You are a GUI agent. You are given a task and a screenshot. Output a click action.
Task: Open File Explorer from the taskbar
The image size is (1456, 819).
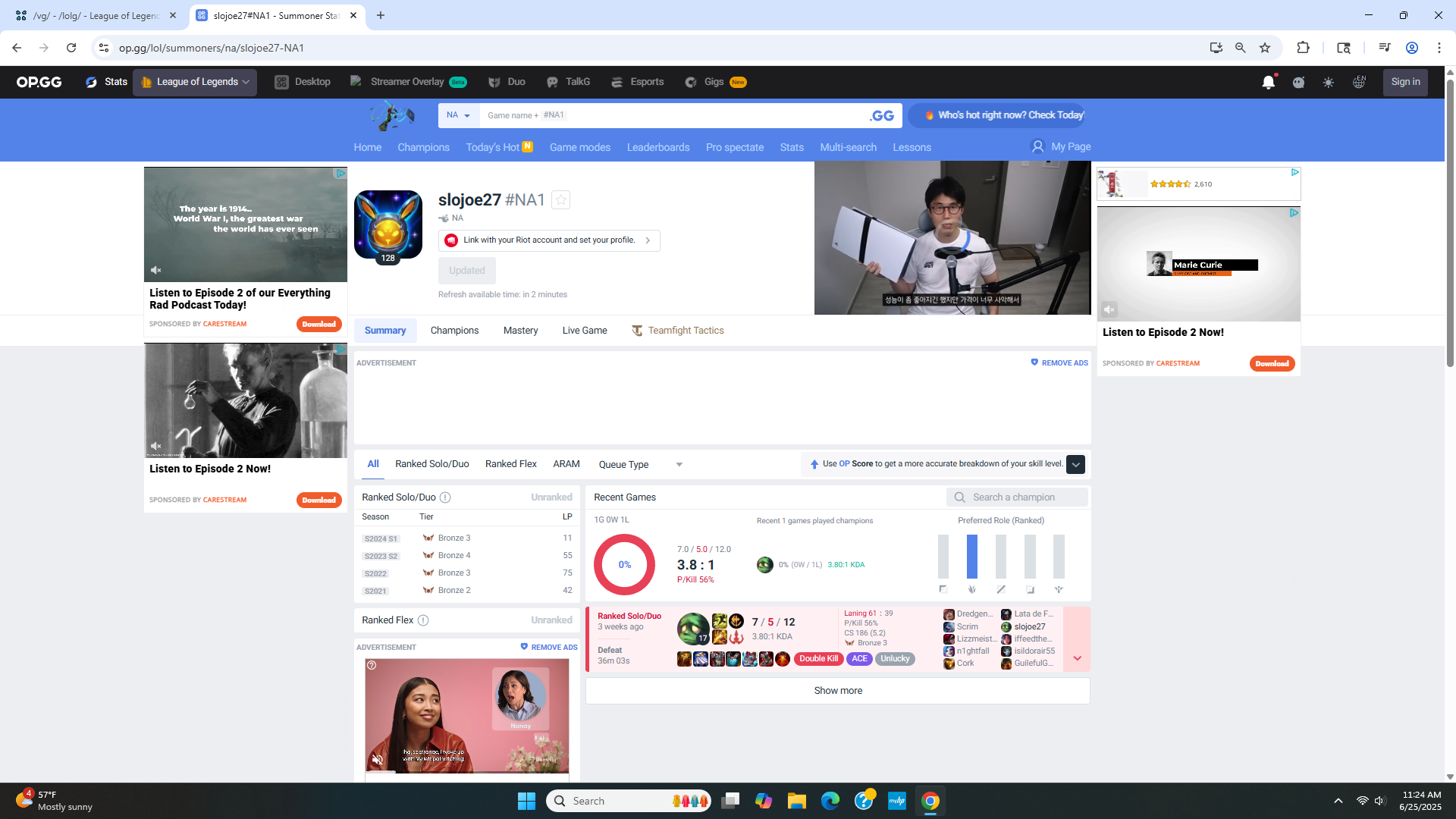click(796, 801)
